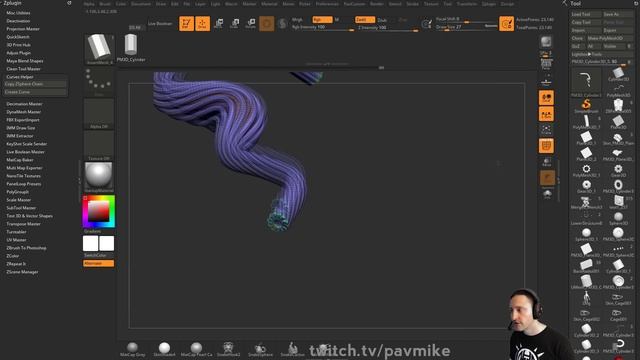Click the Make PolyMesh3D button

click(x=609, y=38)
